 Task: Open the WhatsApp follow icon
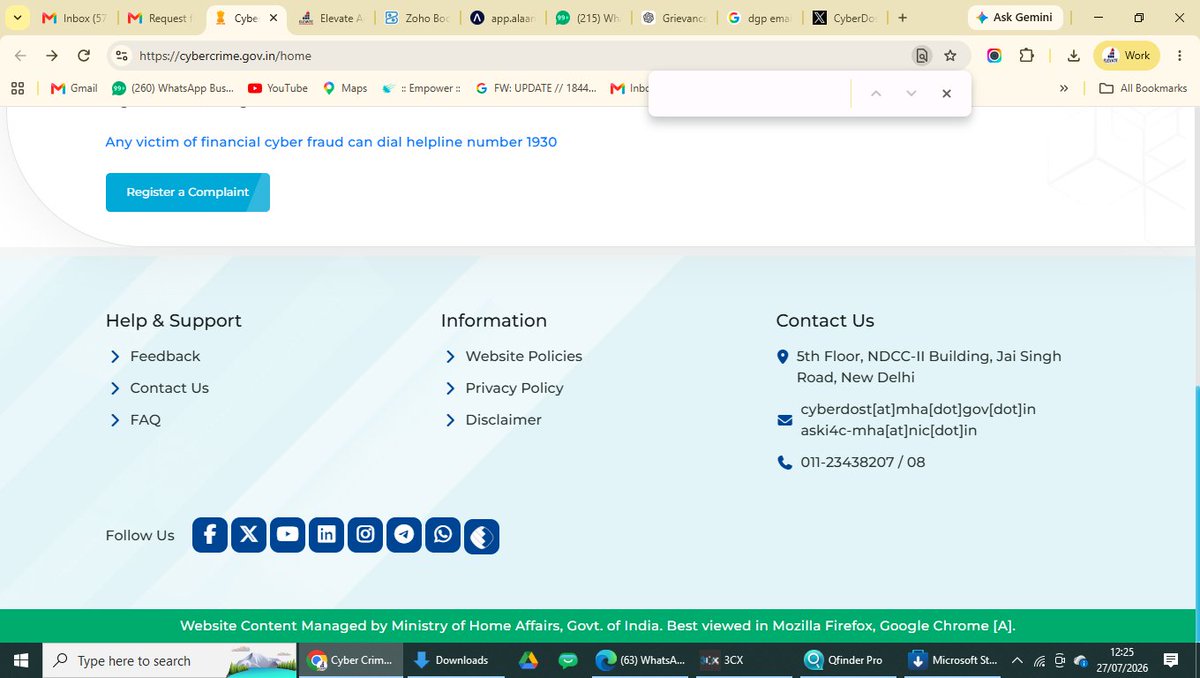tap(443, 535)
